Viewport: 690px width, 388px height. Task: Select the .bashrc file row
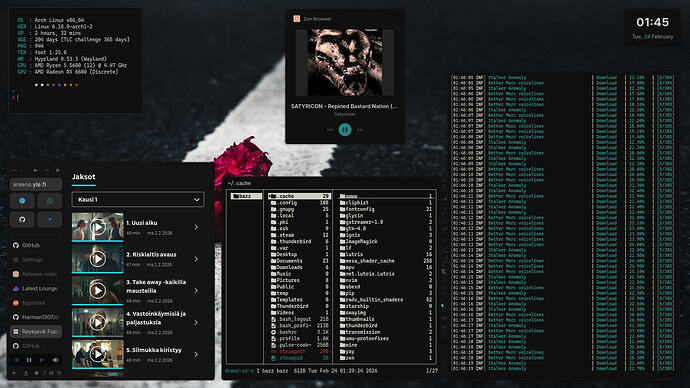[299, 332]
